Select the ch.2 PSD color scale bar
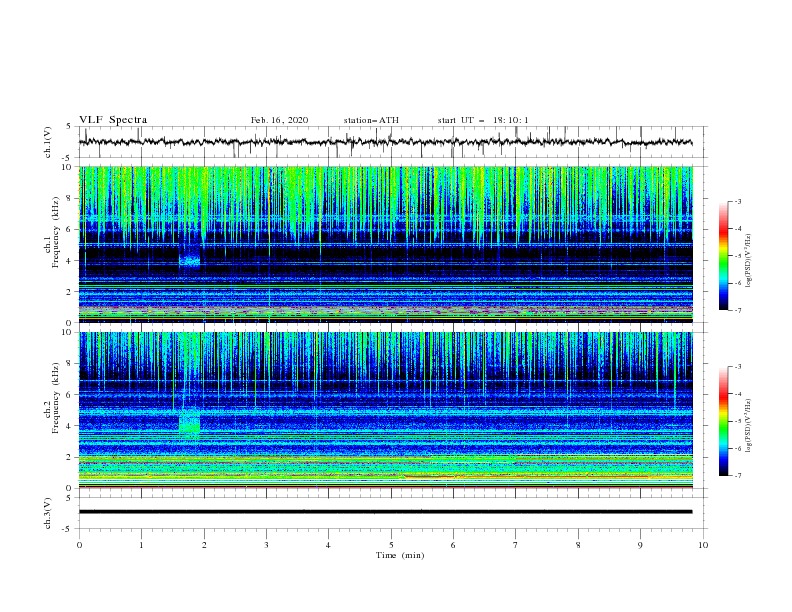This screenshot has width=792, height=612. coord(723,421)
